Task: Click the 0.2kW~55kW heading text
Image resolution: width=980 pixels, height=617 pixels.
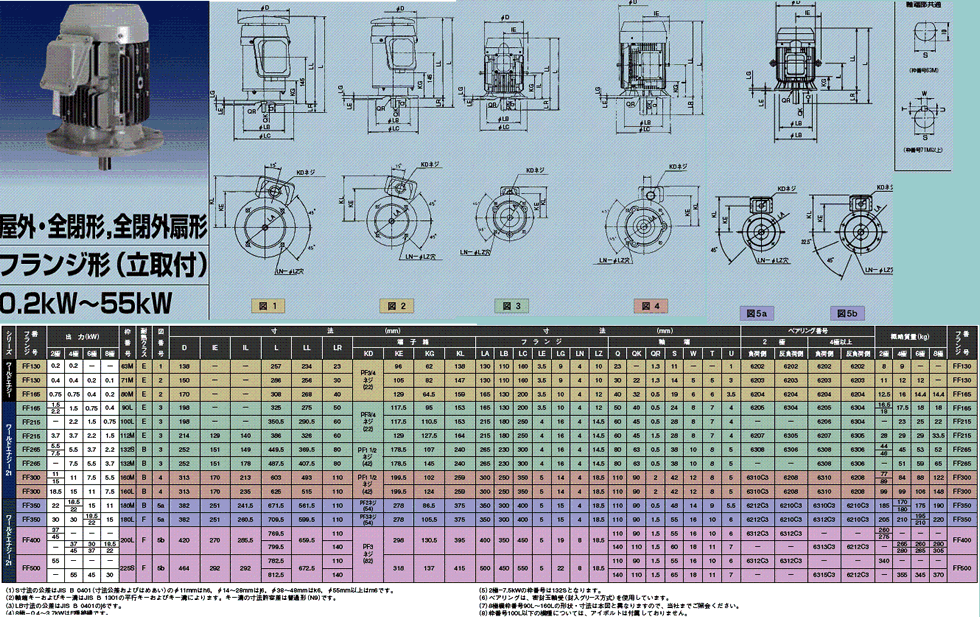Action: 86,301
